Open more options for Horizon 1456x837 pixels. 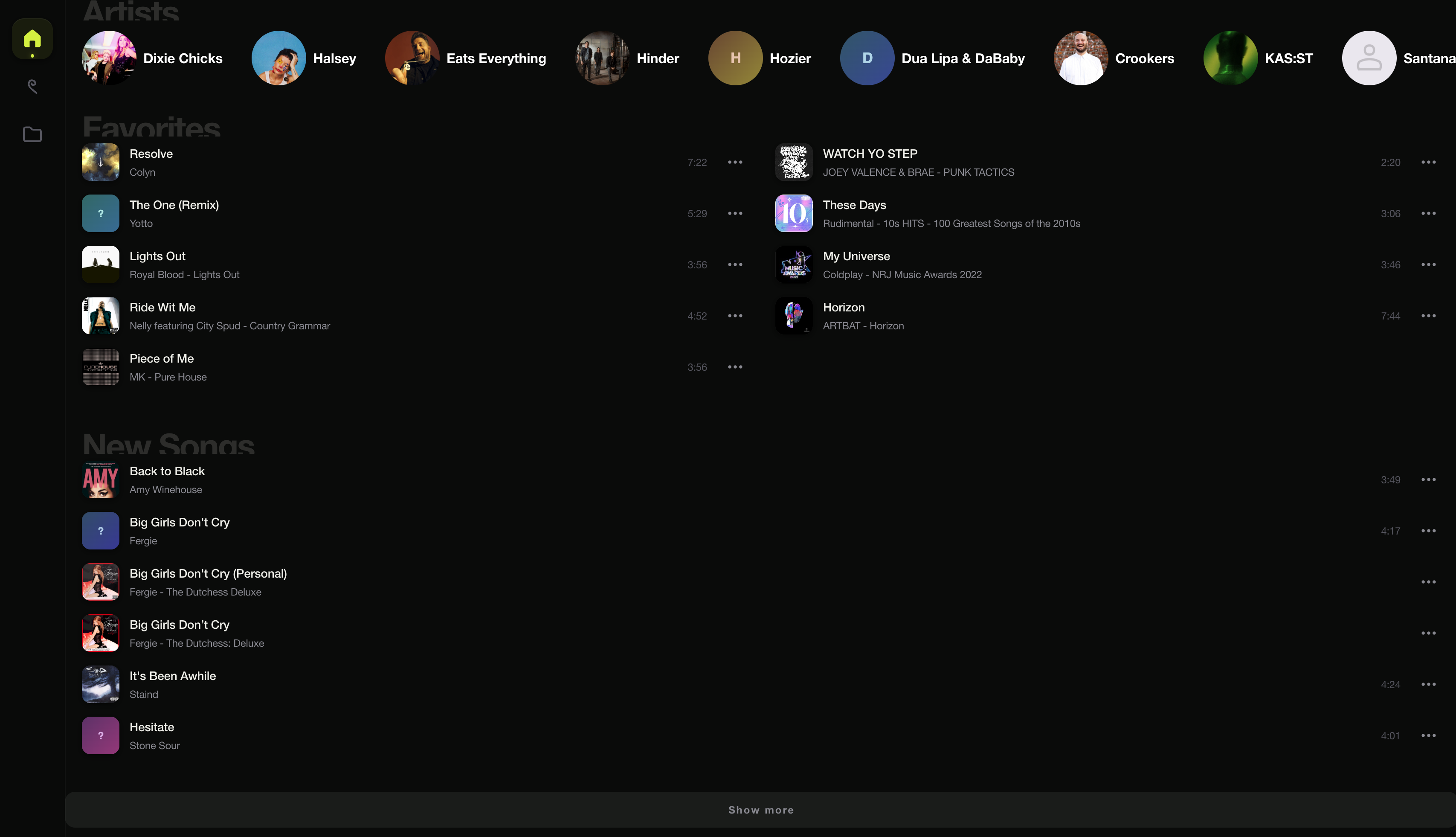[x=1428, y=316]
